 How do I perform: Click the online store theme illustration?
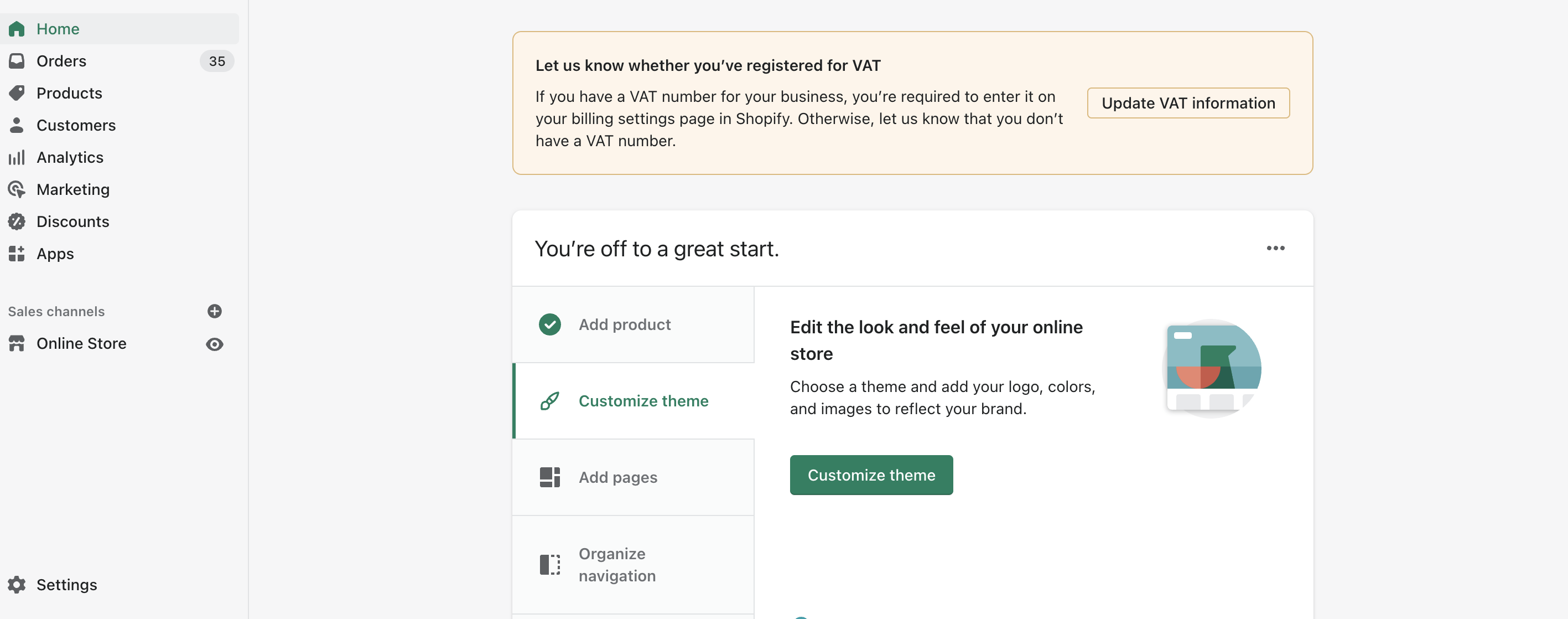pos(1211,369)
